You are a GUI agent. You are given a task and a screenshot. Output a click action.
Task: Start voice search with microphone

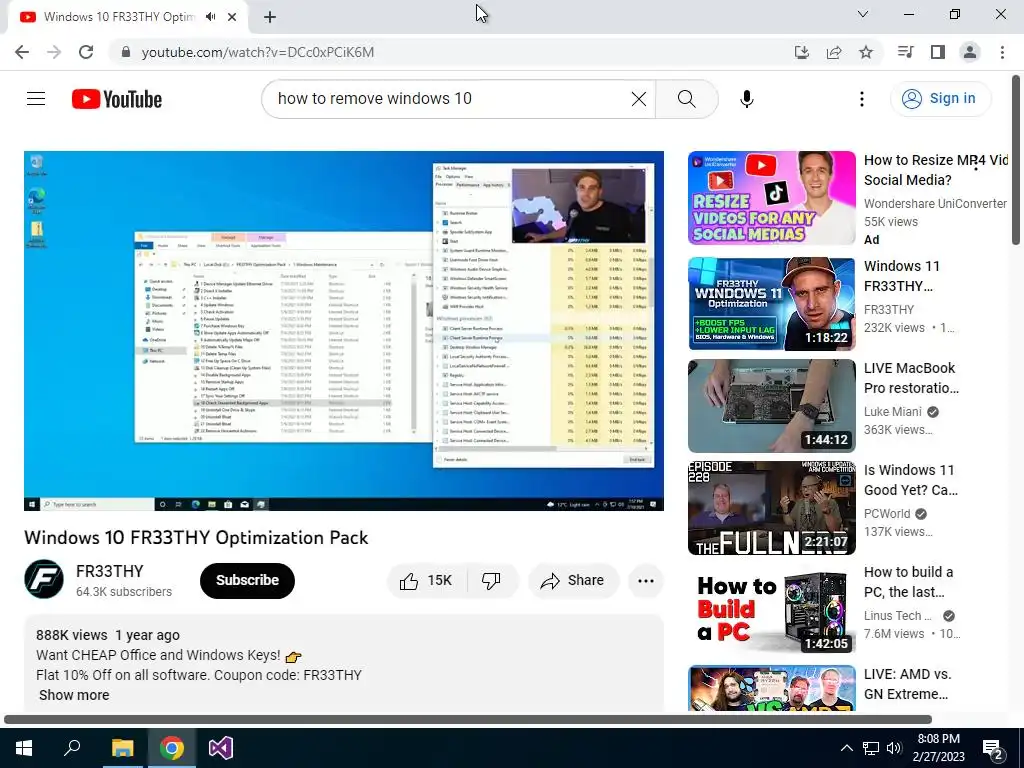coord(746,99)
